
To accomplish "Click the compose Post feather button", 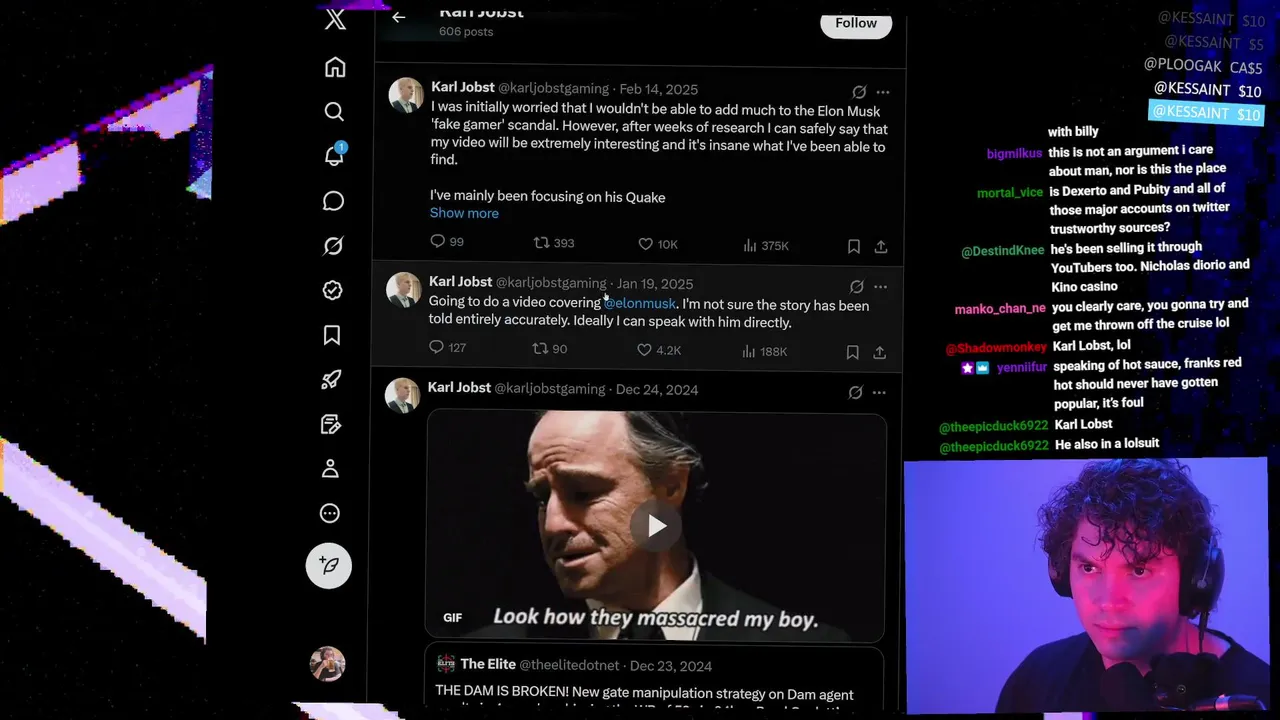I will 329,565.
